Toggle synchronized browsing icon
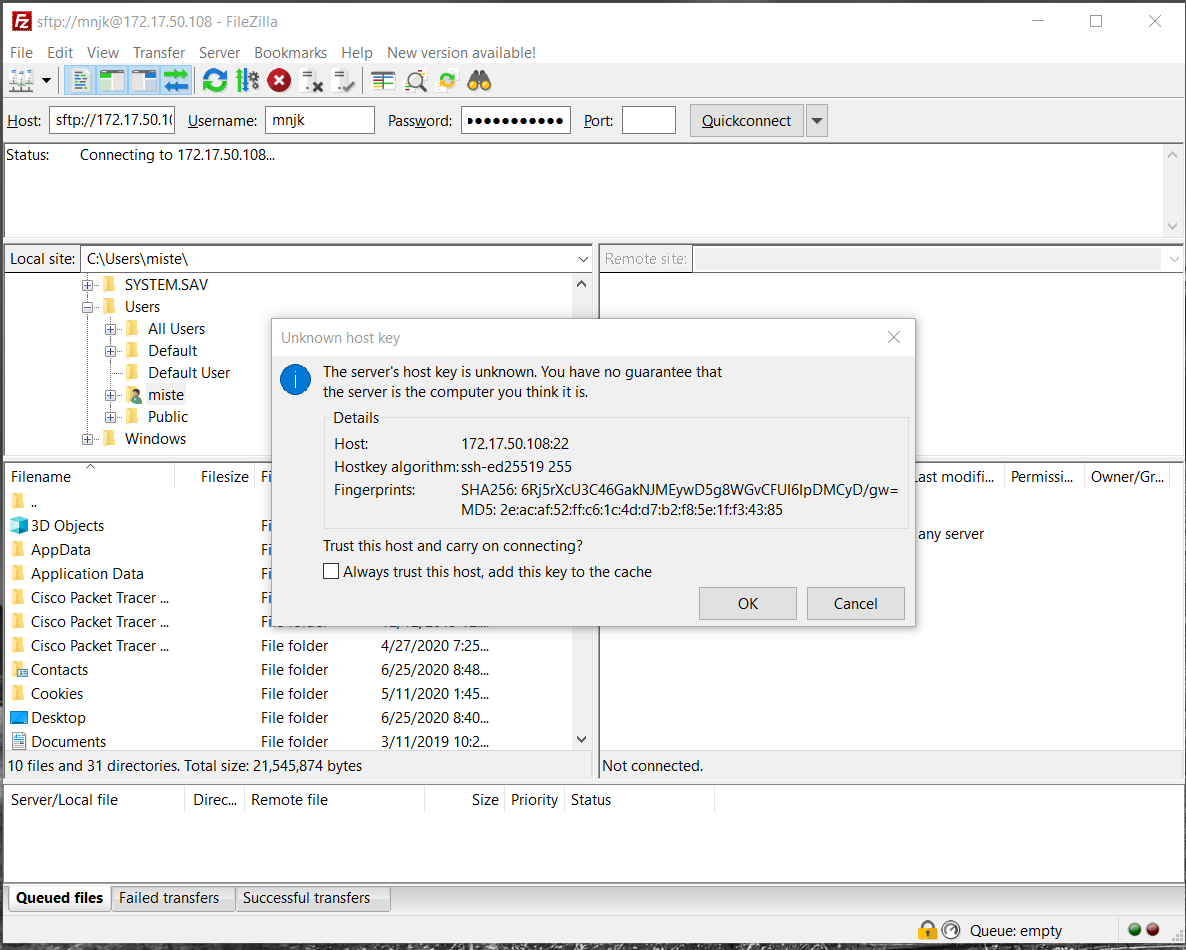The width and height of the screenshot is (1186, 950). pyautogui.click(x=448, y=80)
